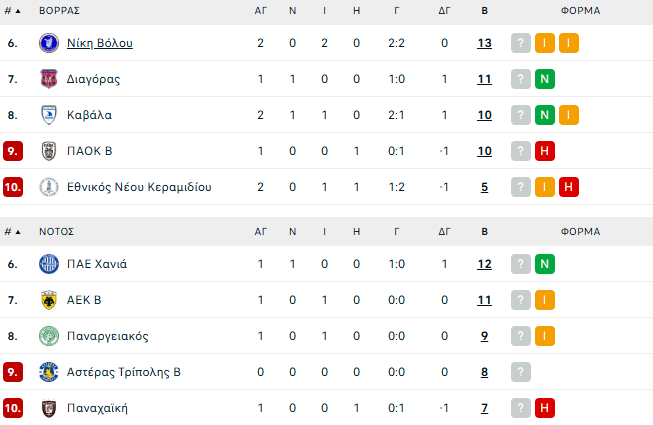Sort ΒΟΡΡΑΣ table by points column Β
This screenshot has height=425, width=653.
coord(484,10)
